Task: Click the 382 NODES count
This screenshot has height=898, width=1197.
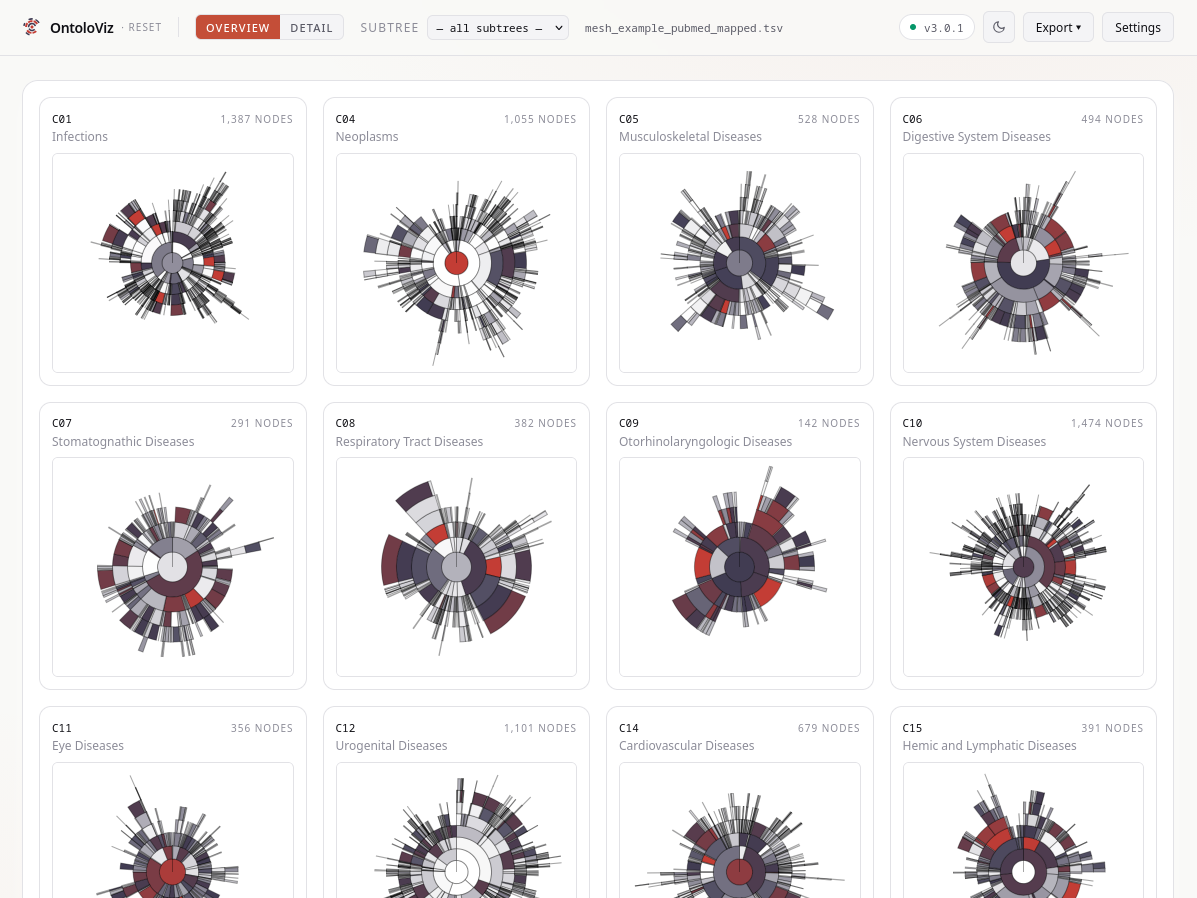Action: coord(545,423)
